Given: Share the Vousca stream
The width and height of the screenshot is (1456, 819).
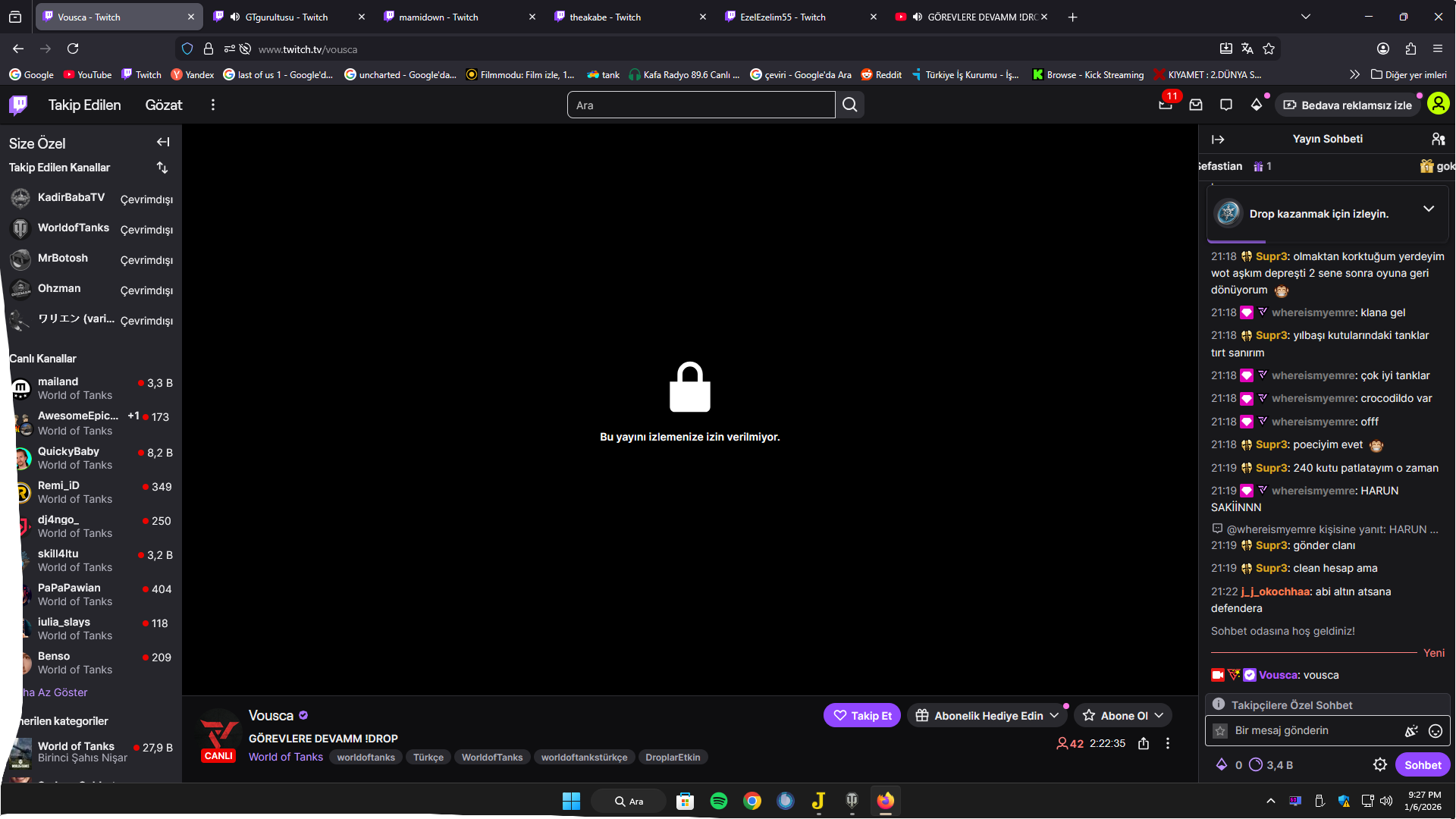Looking at the screenshot, I should coord(1144,743).
